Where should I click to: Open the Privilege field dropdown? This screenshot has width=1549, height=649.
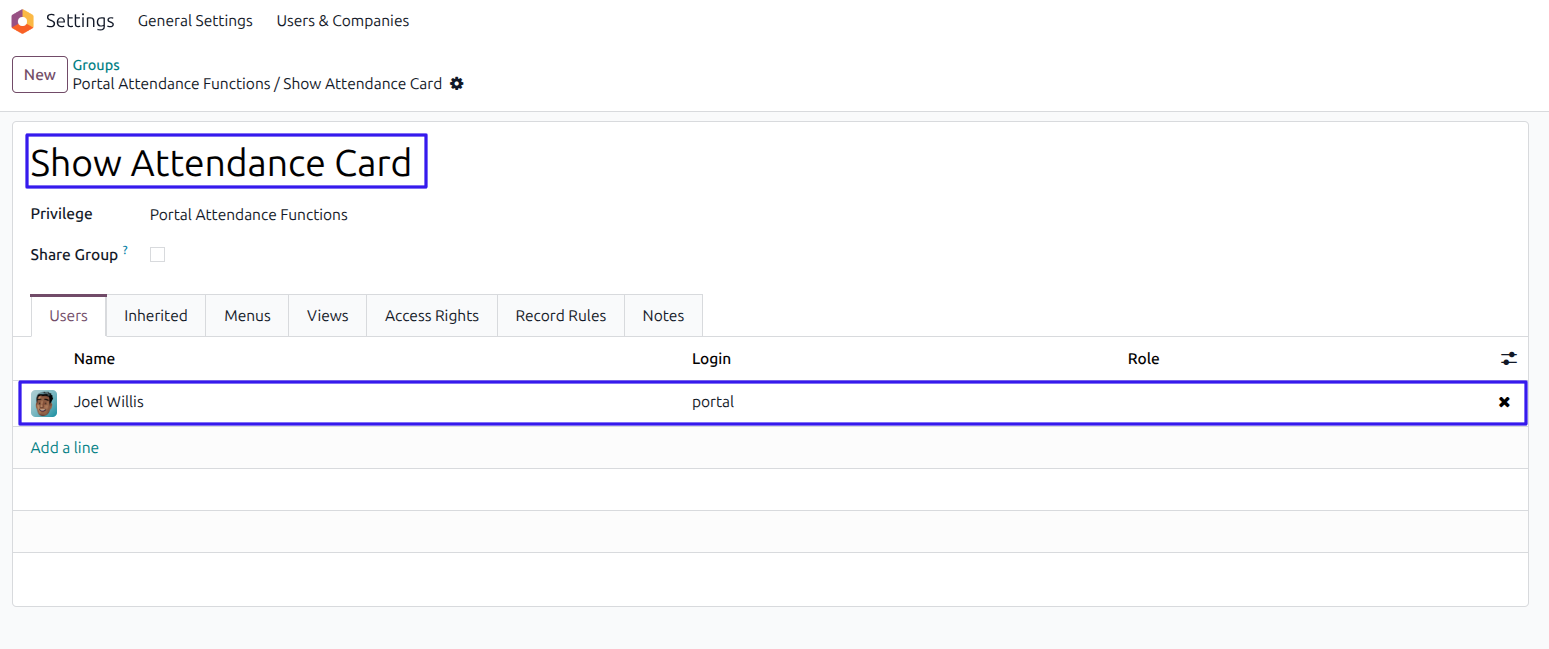[249, 215]
